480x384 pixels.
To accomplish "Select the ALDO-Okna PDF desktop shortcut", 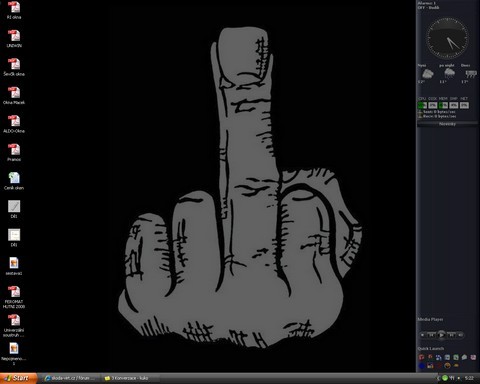I will (14, 124).
